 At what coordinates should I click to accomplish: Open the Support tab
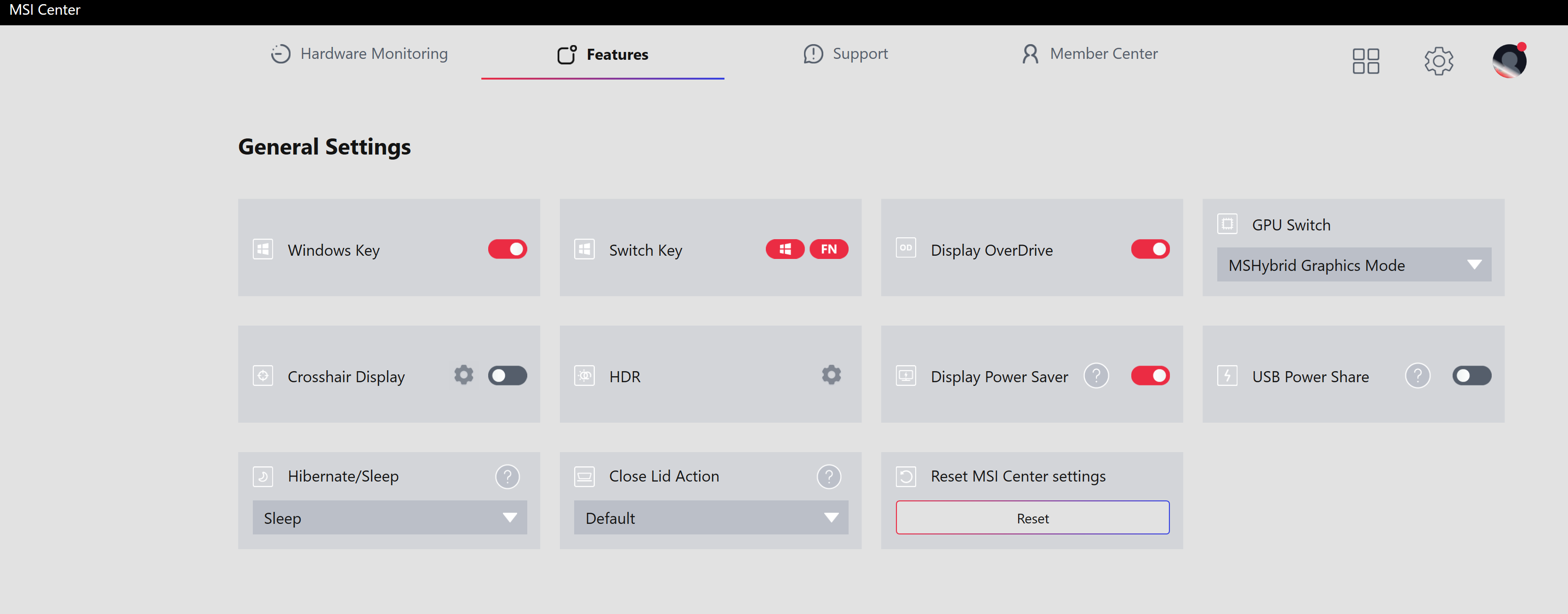[845, 54]
